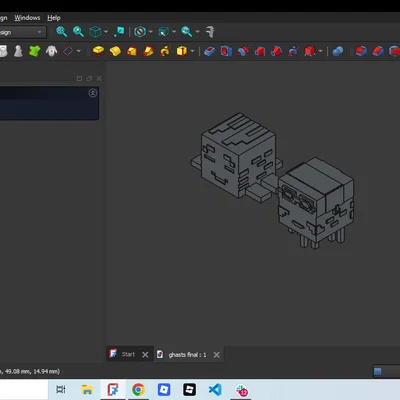
Task: Click the green sub-shape binder icon
Action: 34,51
